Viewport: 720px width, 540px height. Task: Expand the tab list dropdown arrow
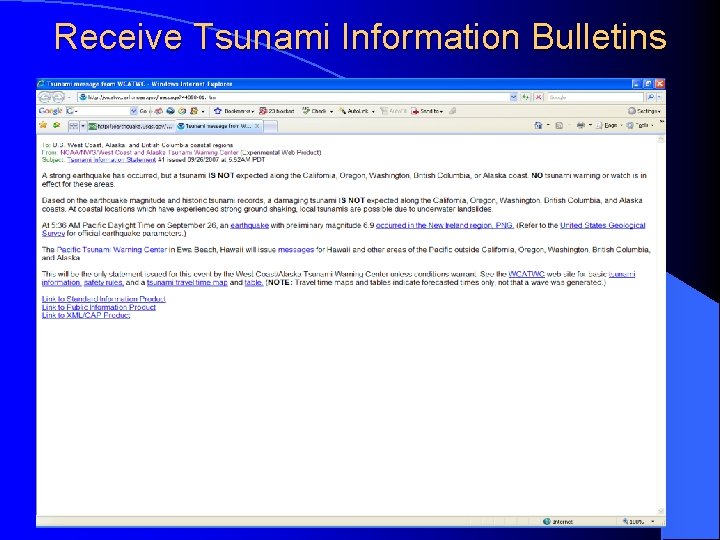[83, 125]
